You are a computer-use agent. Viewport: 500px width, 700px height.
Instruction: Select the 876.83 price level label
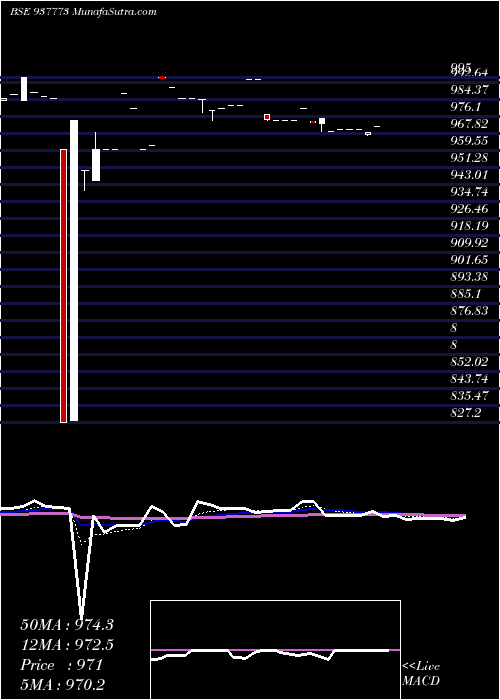pos(469,311)
